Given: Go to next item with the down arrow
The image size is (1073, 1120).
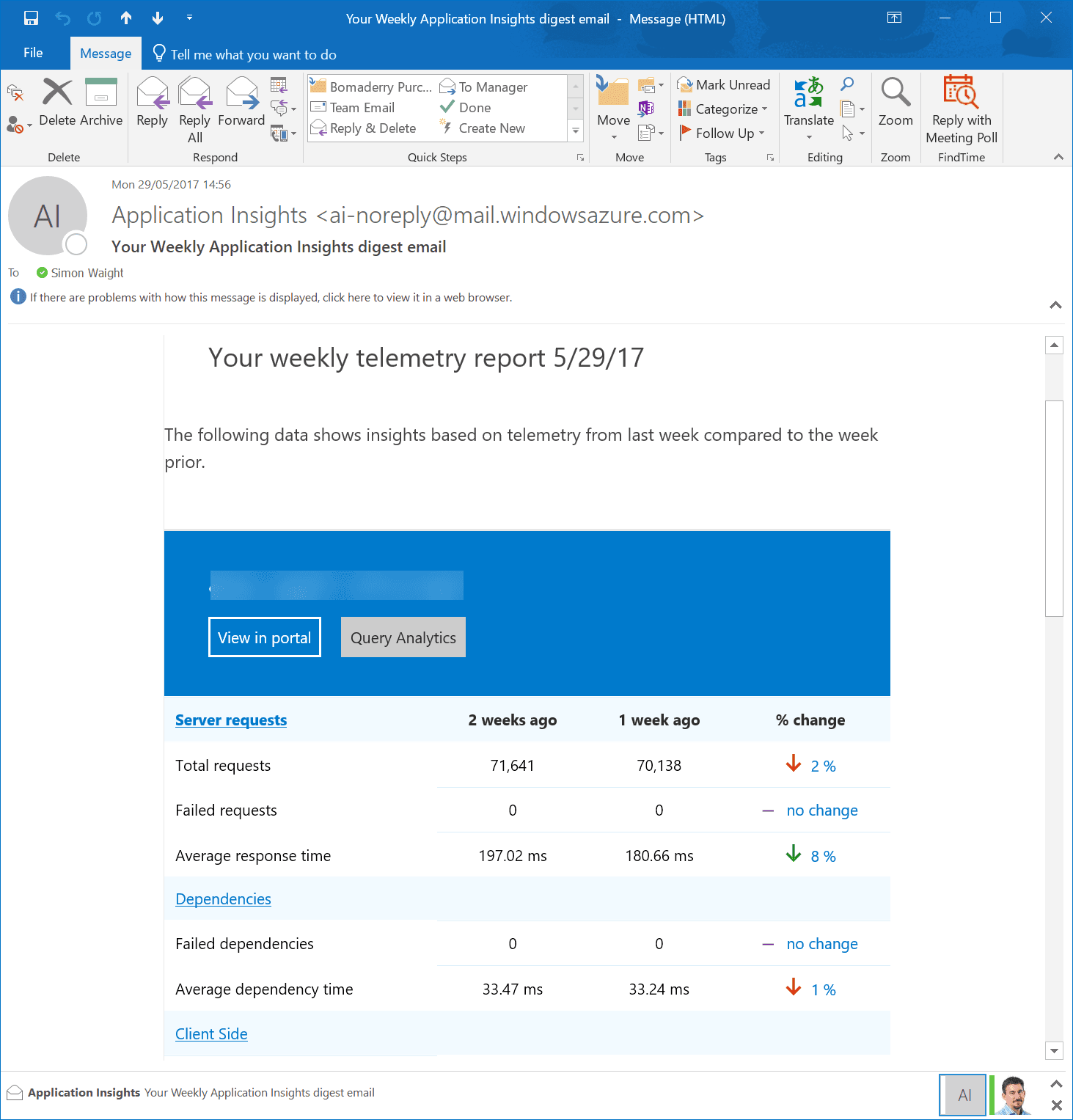Looking at the screenshot, I should (158, 18).
